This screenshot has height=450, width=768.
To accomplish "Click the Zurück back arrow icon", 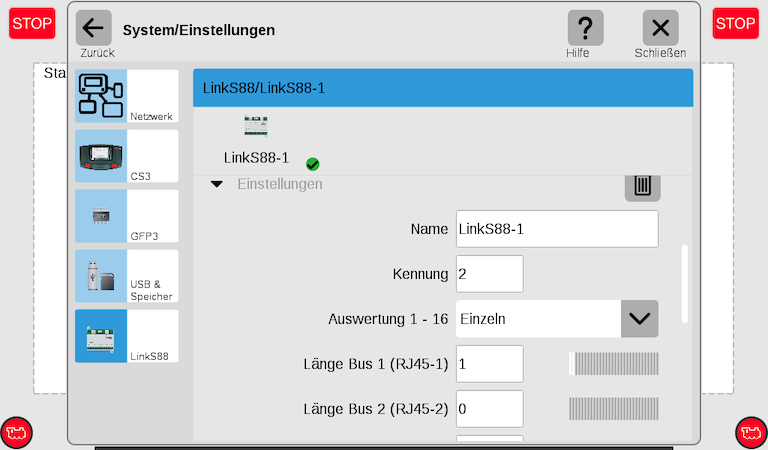I will coord(94,28).
